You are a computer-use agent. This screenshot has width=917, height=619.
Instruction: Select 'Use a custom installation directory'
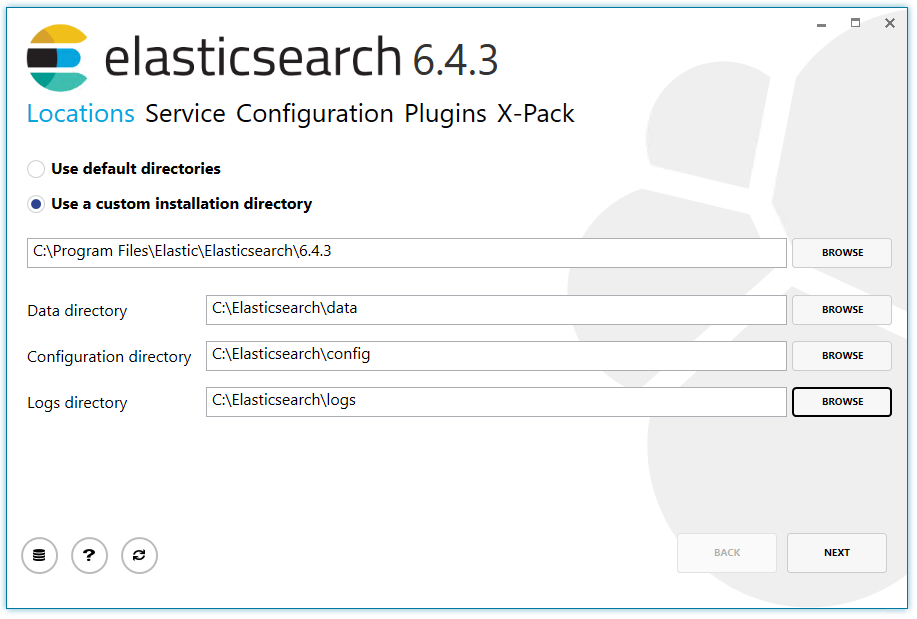pos(36,204)
